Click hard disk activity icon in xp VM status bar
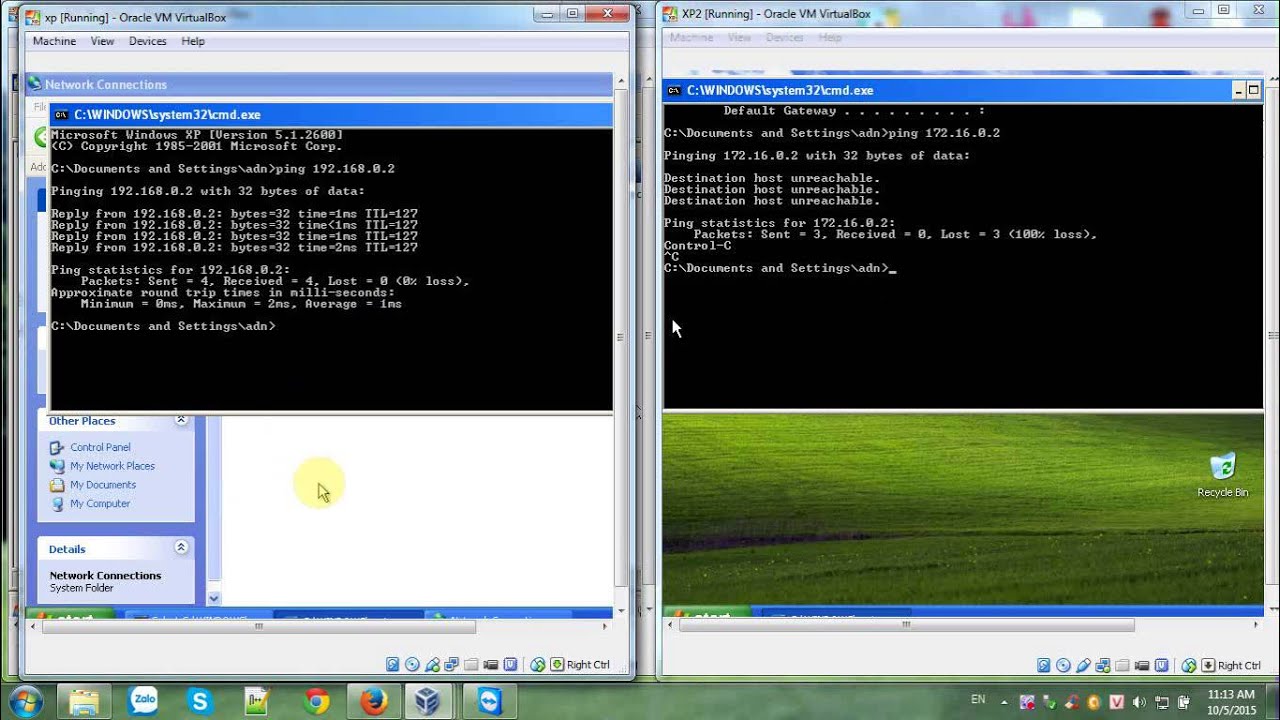 (x=392, y=665)
